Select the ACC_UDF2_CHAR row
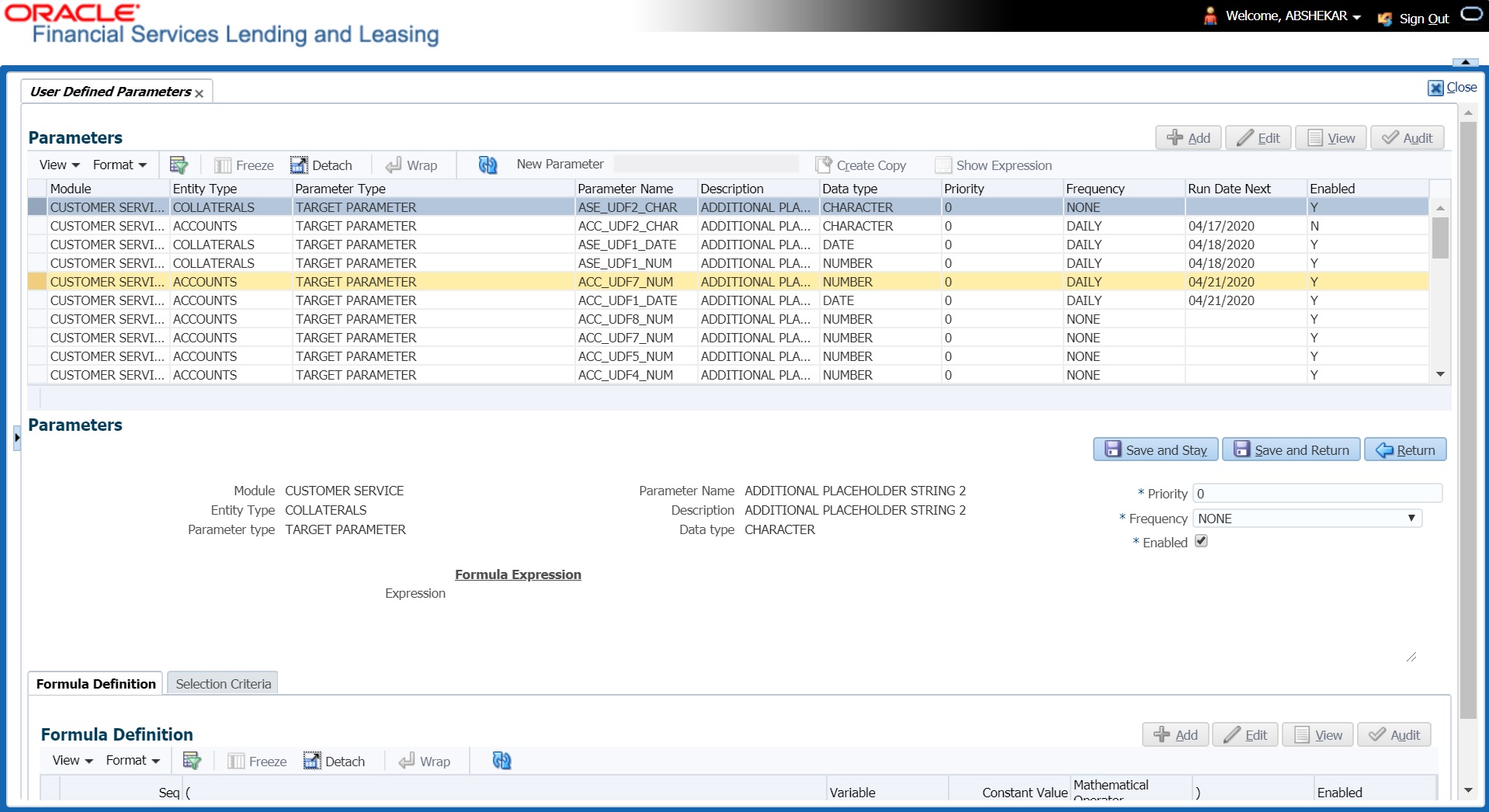The image size is (1489, 812). tap(728, 226)
